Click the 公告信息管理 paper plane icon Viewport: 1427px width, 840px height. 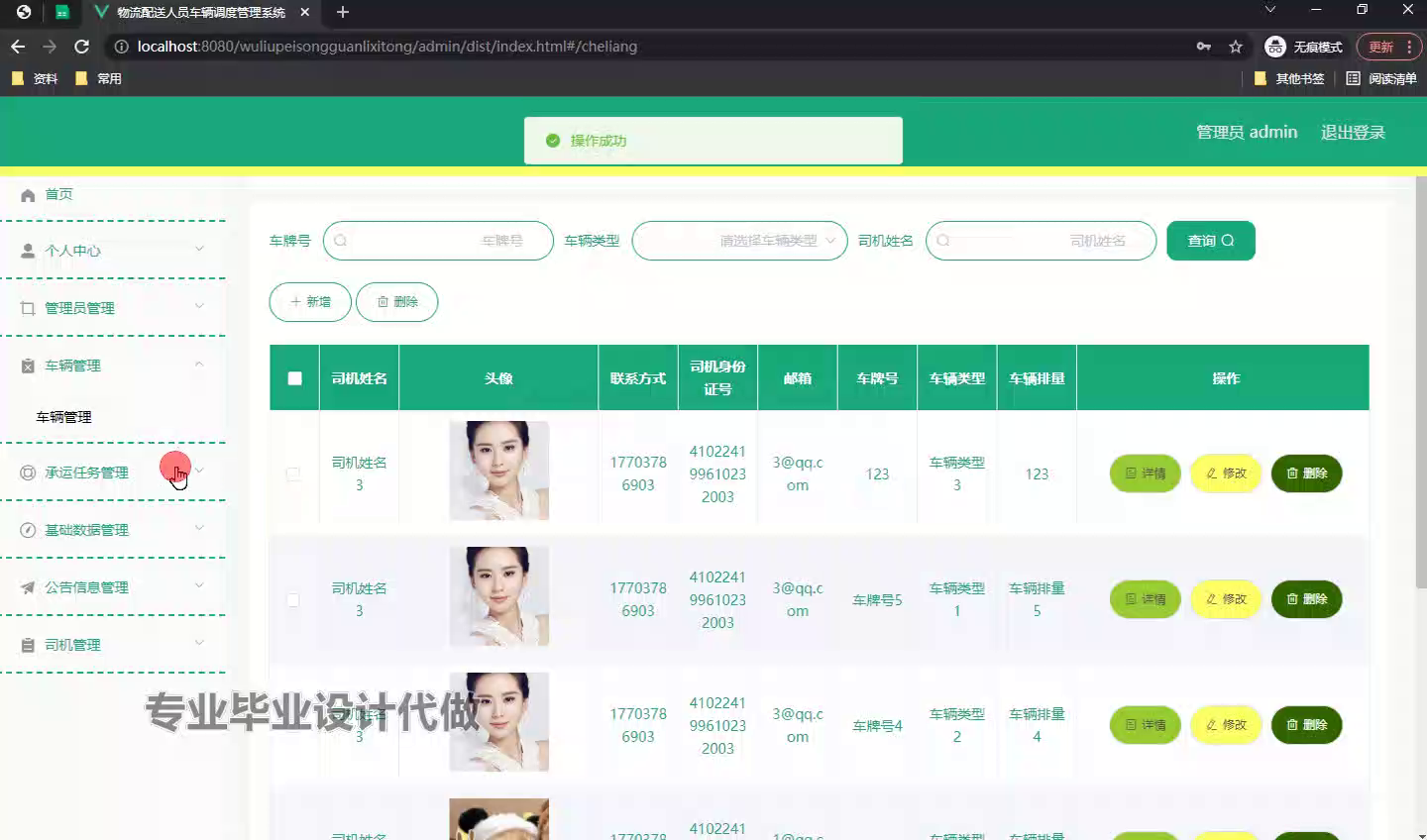point(28,587)
